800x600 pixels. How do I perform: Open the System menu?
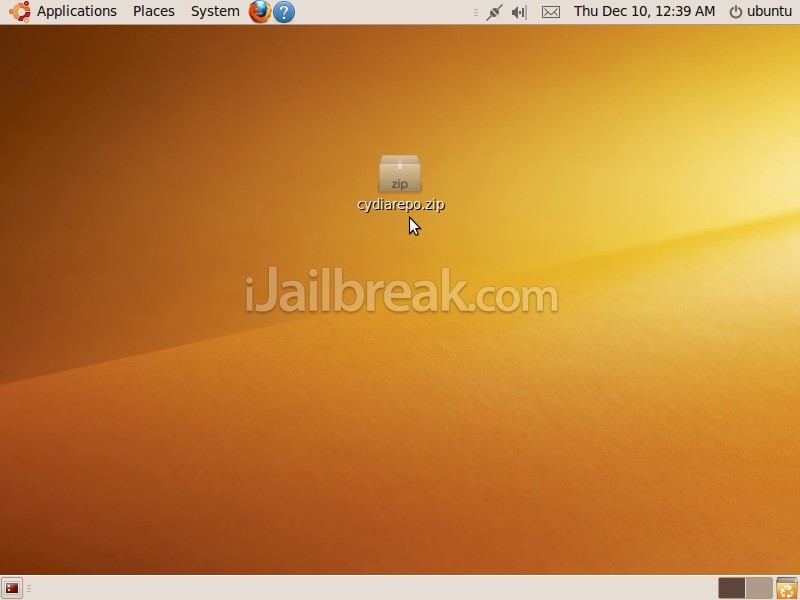[x=215, y=12]
